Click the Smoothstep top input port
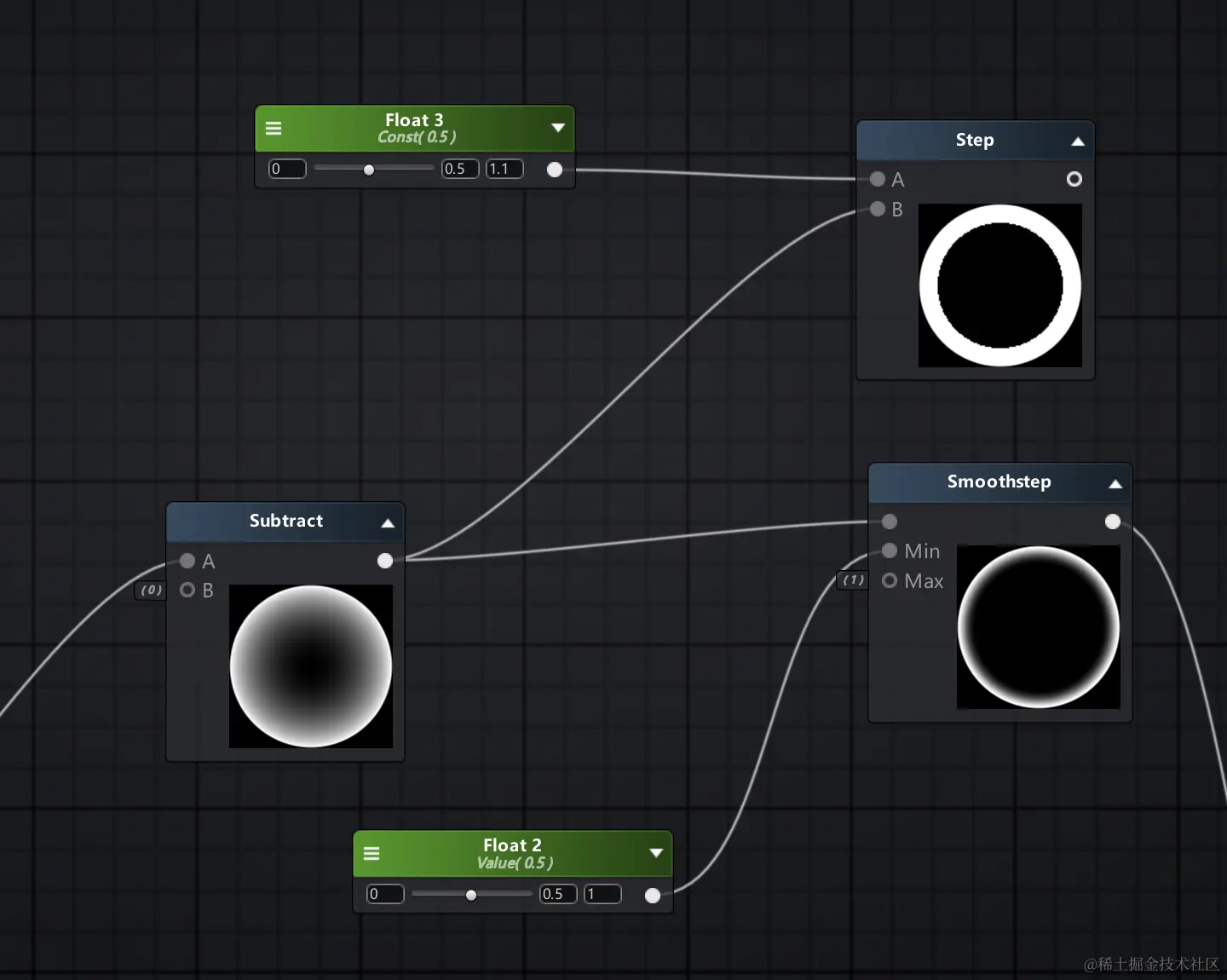 click(x=890, y=522)
